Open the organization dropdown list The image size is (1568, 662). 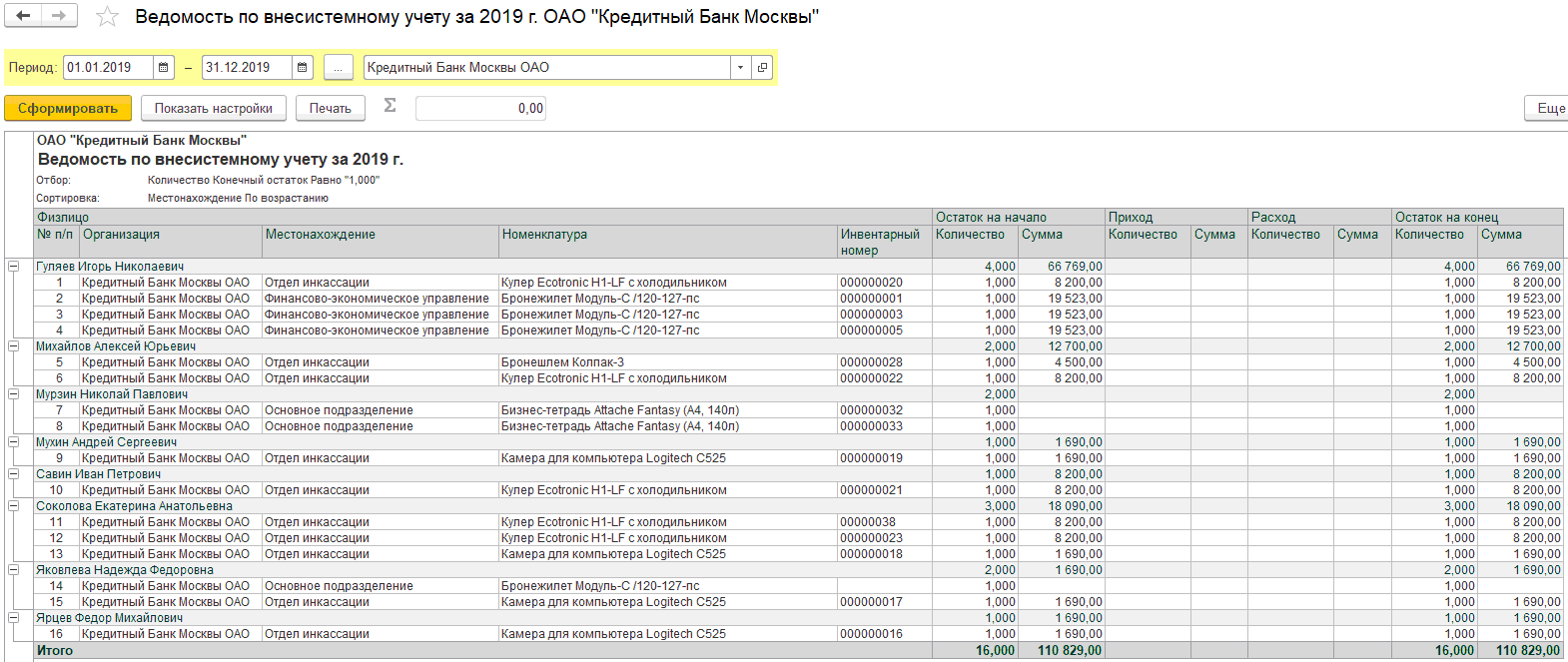click(x=740, y=68)
